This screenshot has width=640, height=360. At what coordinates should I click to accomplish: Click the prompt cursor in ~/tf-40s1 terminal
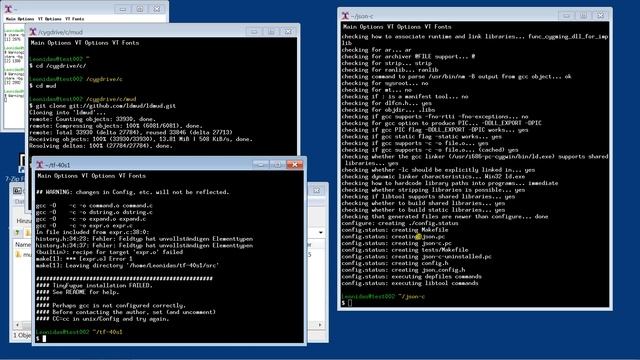point(44,338)
